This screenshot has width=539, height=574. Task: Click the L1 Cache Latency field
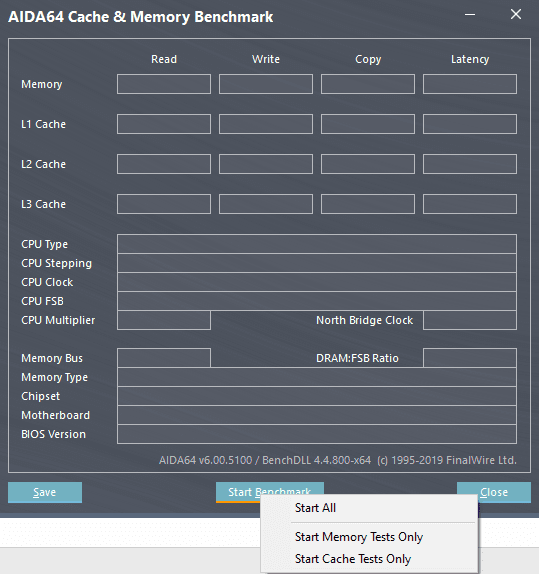(470, 124)
